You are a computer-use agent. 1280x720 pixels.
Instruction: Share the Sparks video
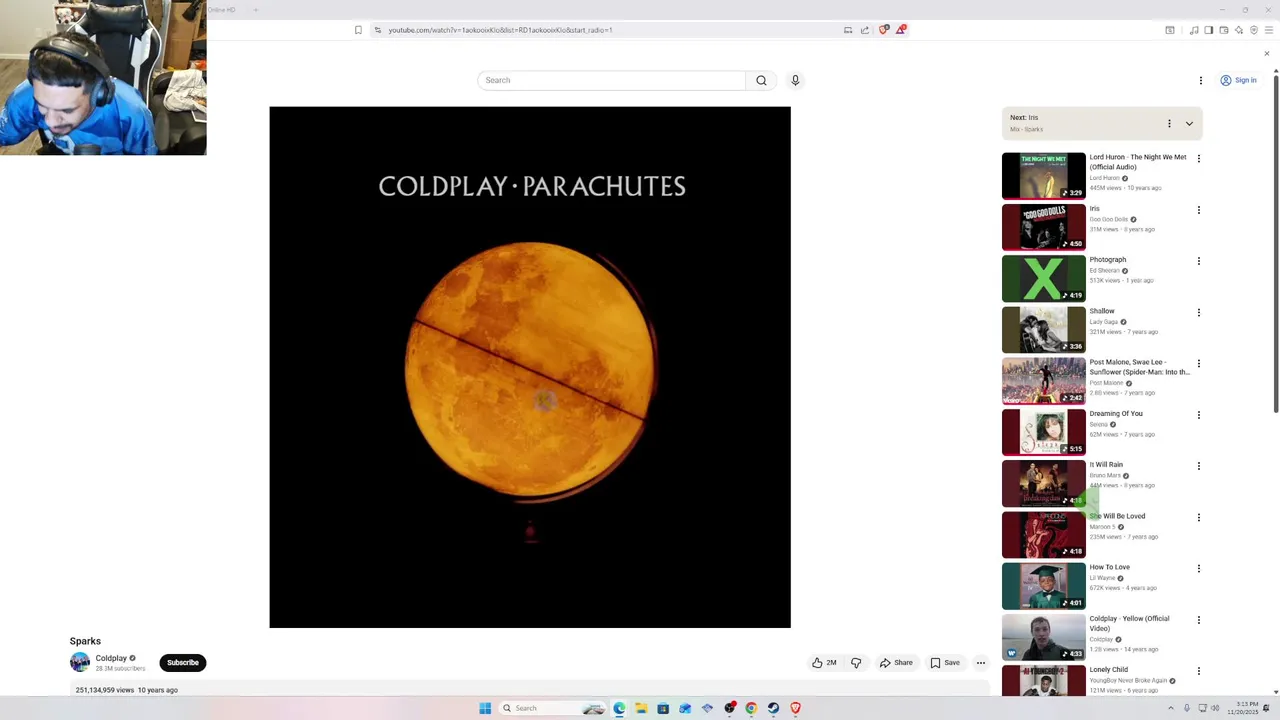(896, 663)
